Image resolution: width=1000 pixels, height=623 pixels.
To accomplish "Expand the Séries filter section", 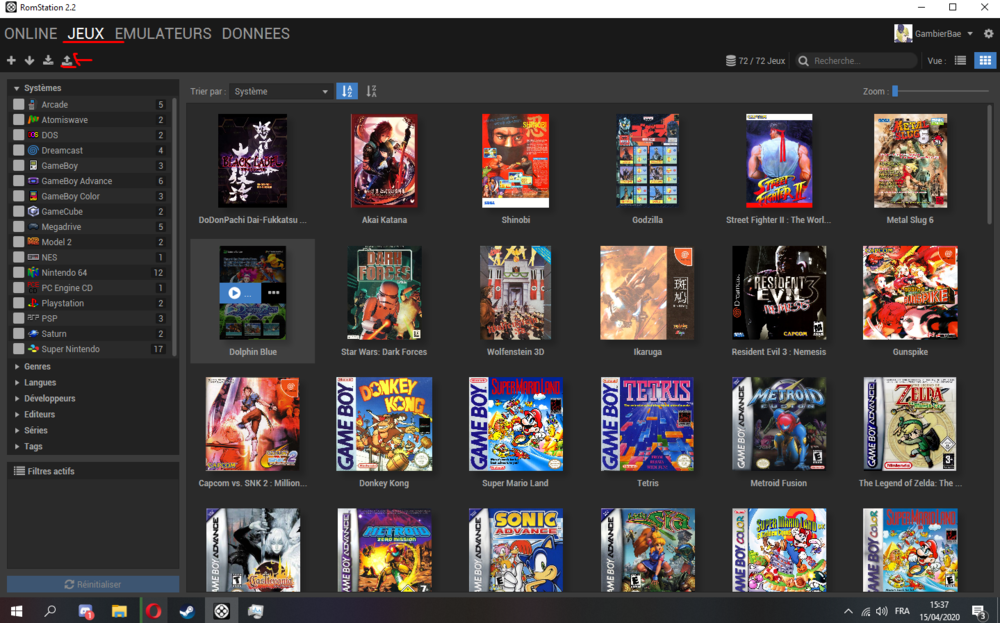I will (17, 430).
